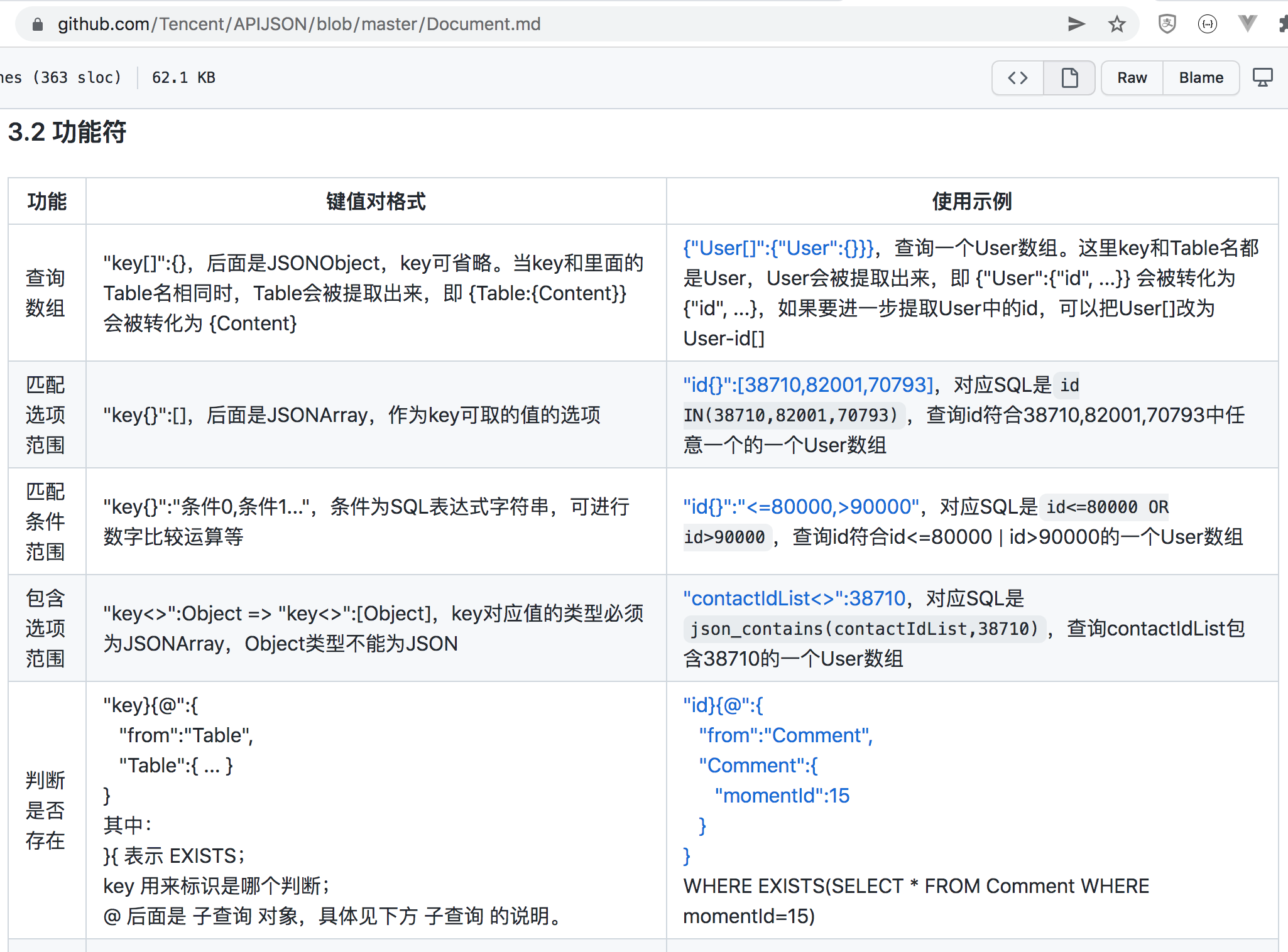Click the "from":"Comment" blue link text
This screenshot has height=952, width=1288.
pos(785,735)
